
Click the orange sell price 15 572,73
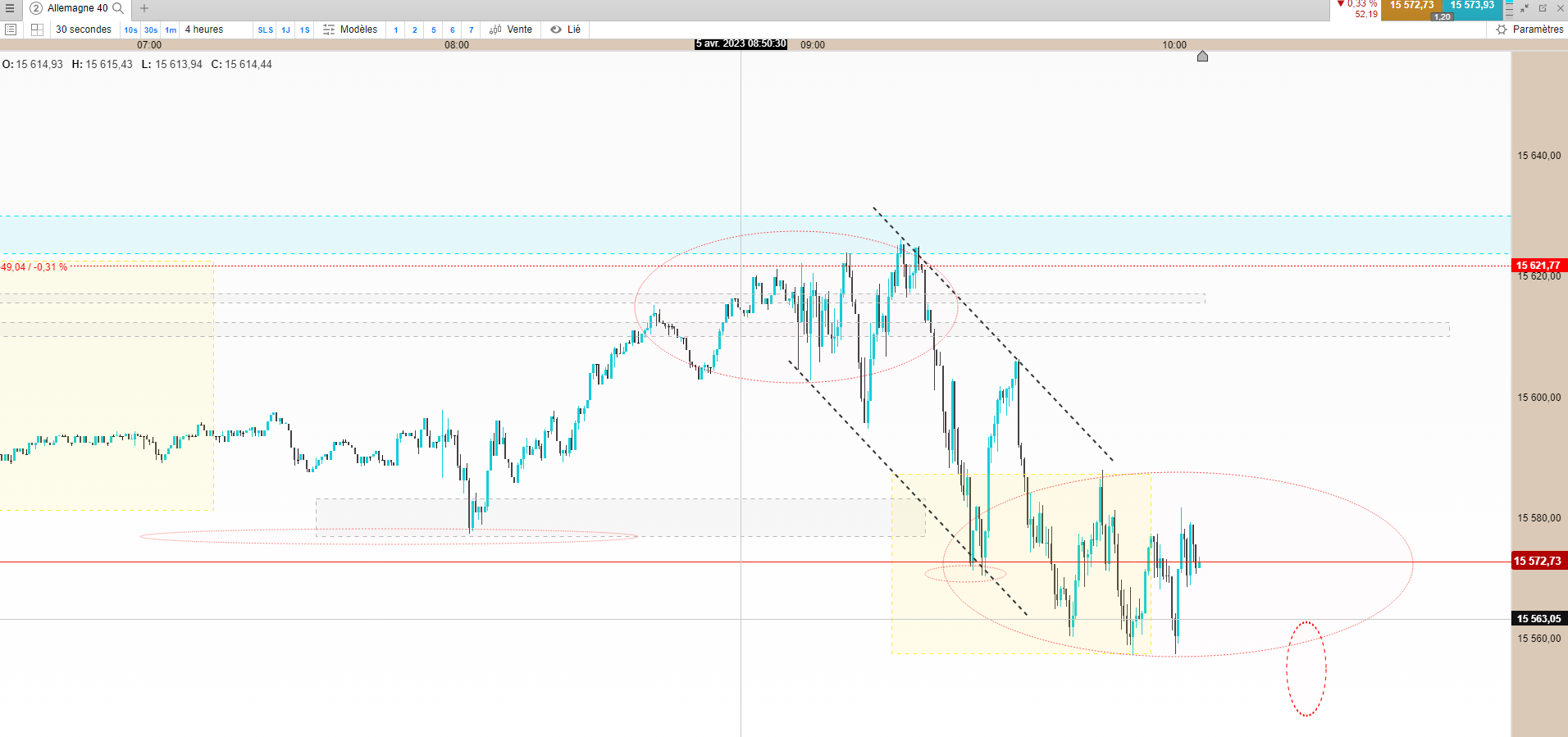pos(1411,7)
